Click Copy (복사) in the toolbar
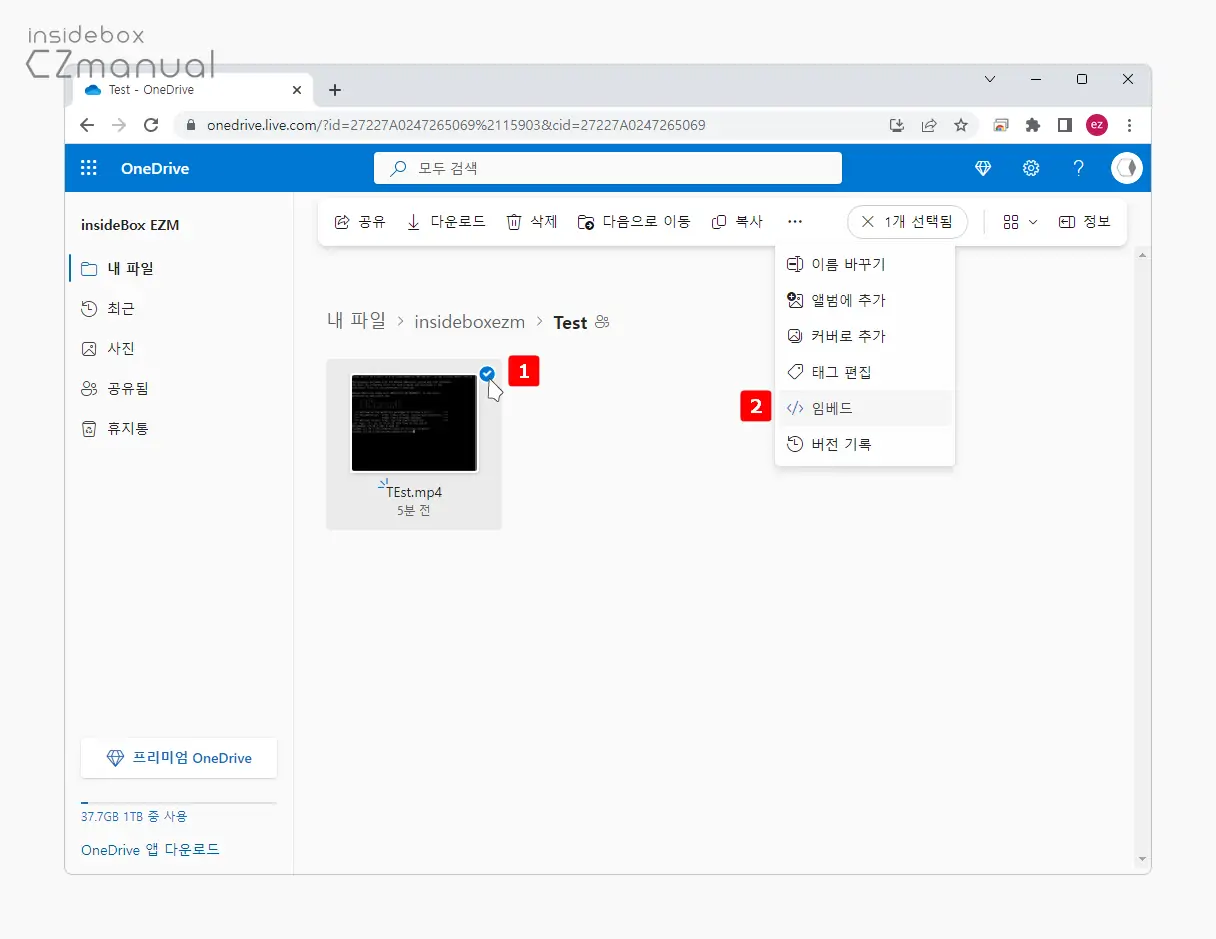The width and height of the screenshot is (1216, 939). (737, 222)
